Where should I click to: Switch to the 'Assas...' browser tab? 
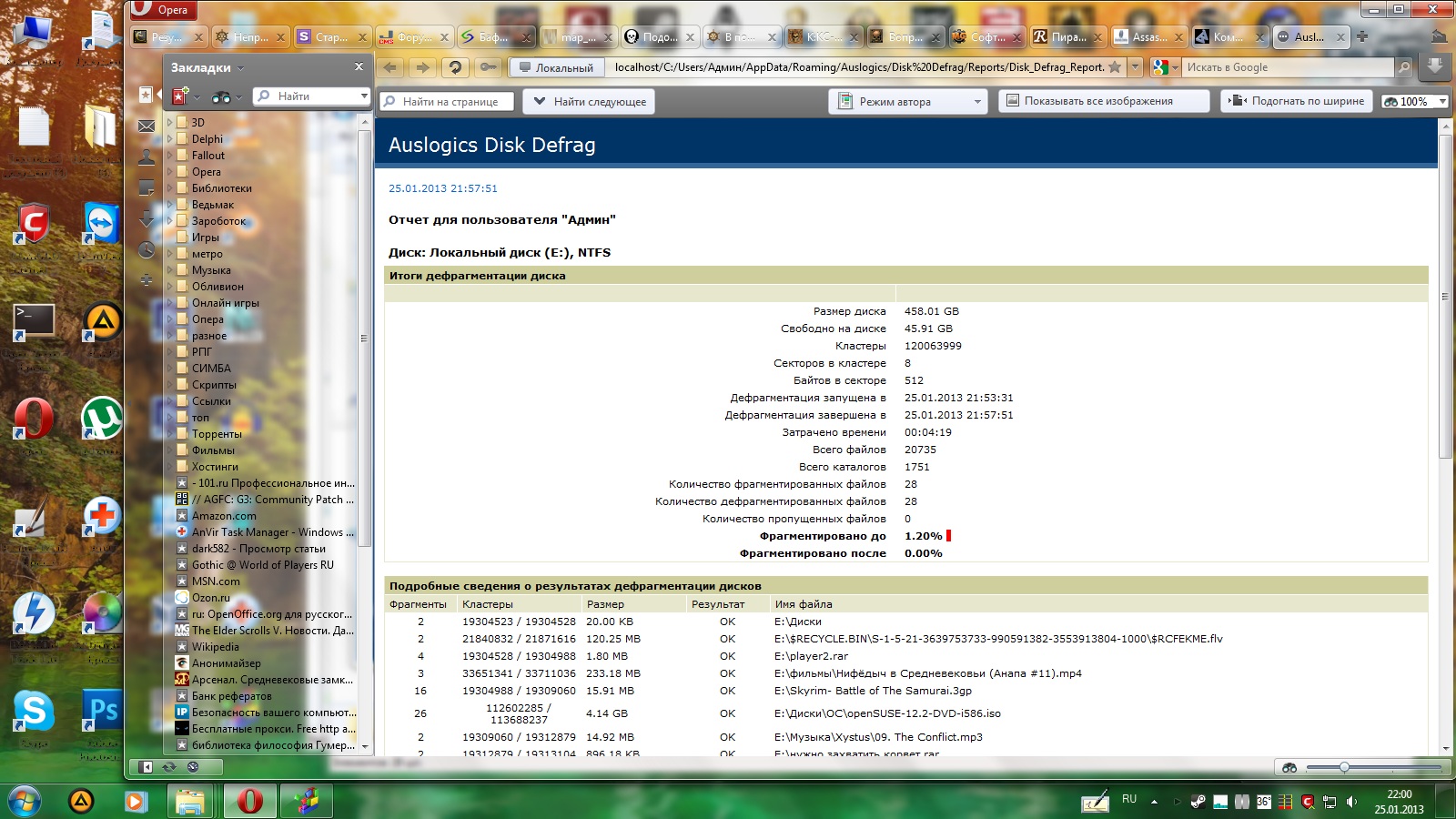1148,37
